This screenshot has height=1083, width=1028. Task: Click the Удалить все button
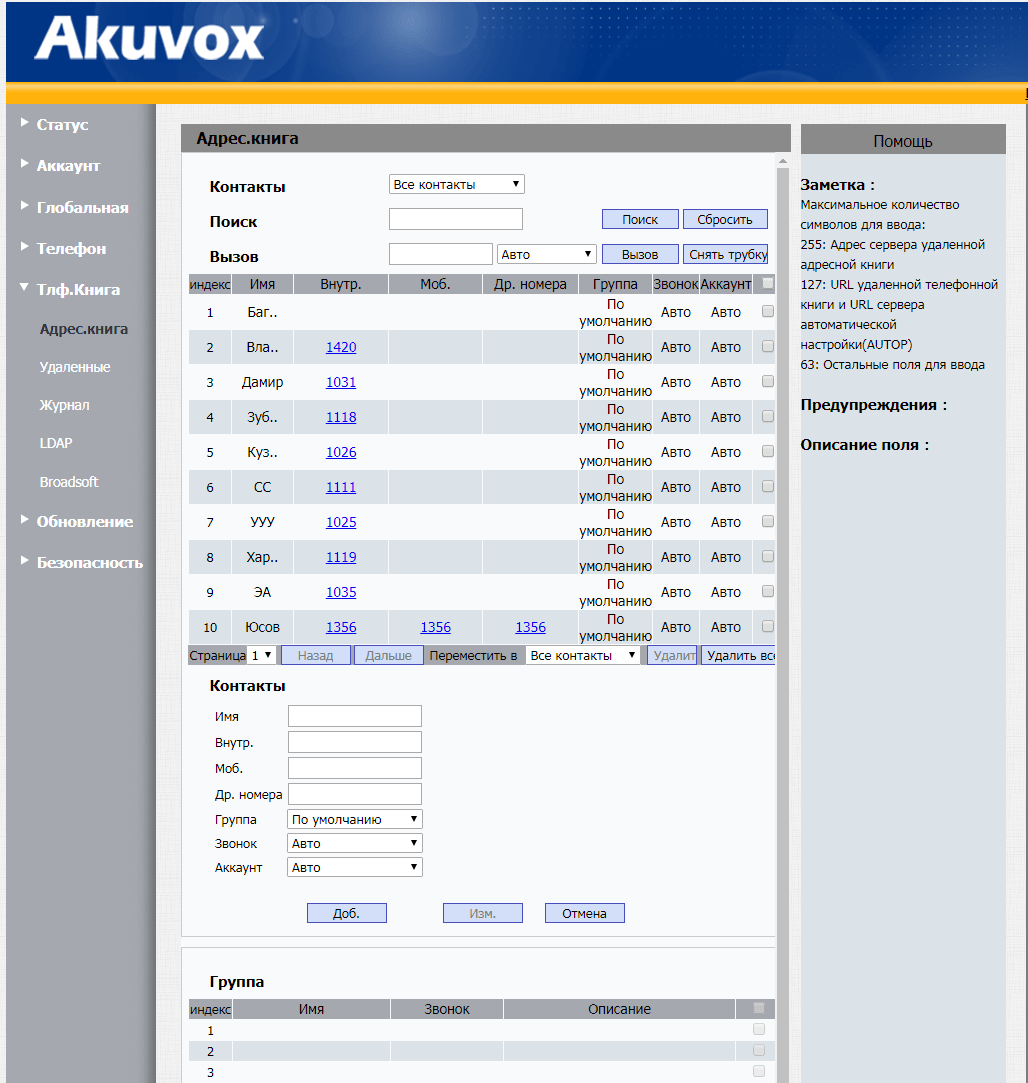739,655
